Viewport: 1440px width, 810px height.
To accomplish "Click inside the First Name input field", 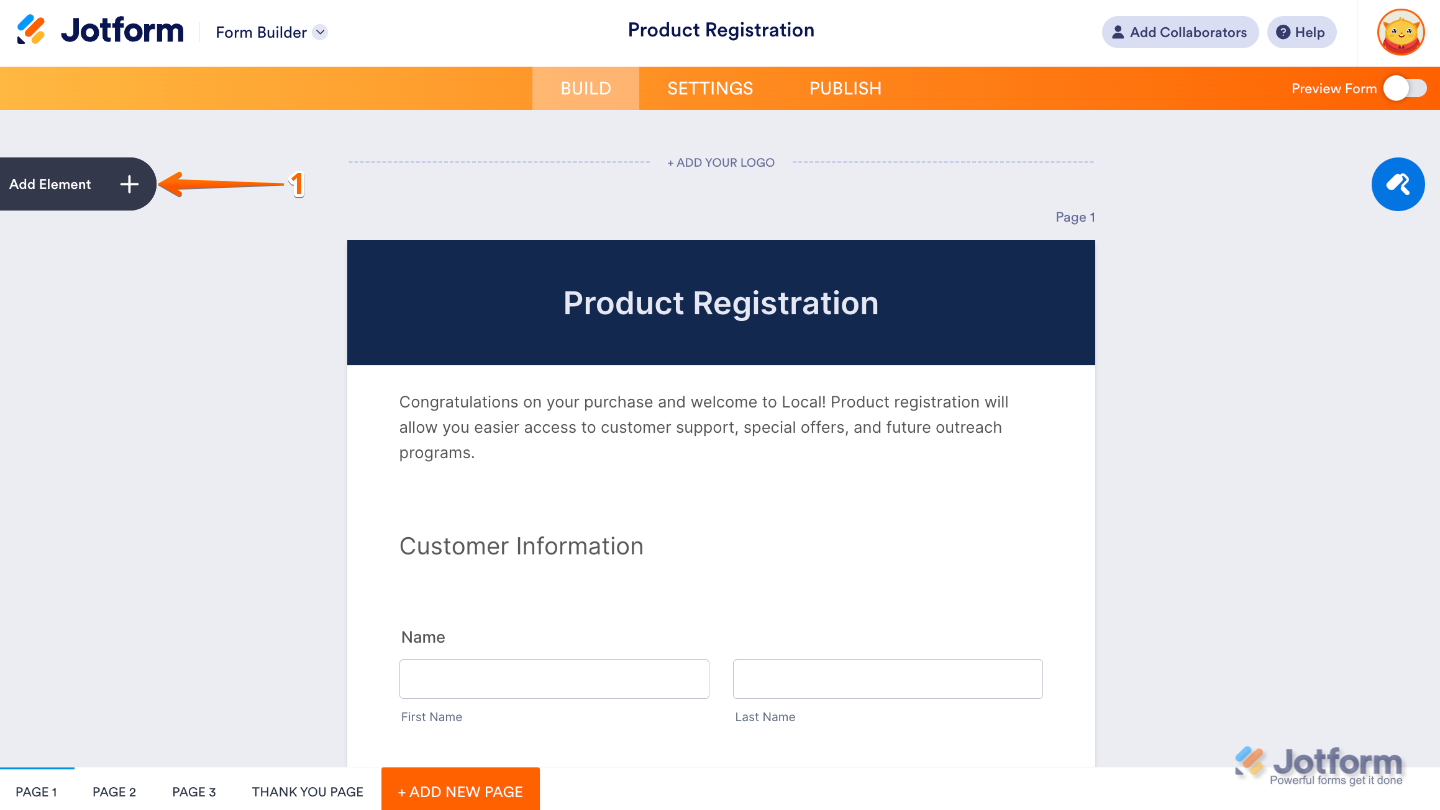I will tap(554, 678).
